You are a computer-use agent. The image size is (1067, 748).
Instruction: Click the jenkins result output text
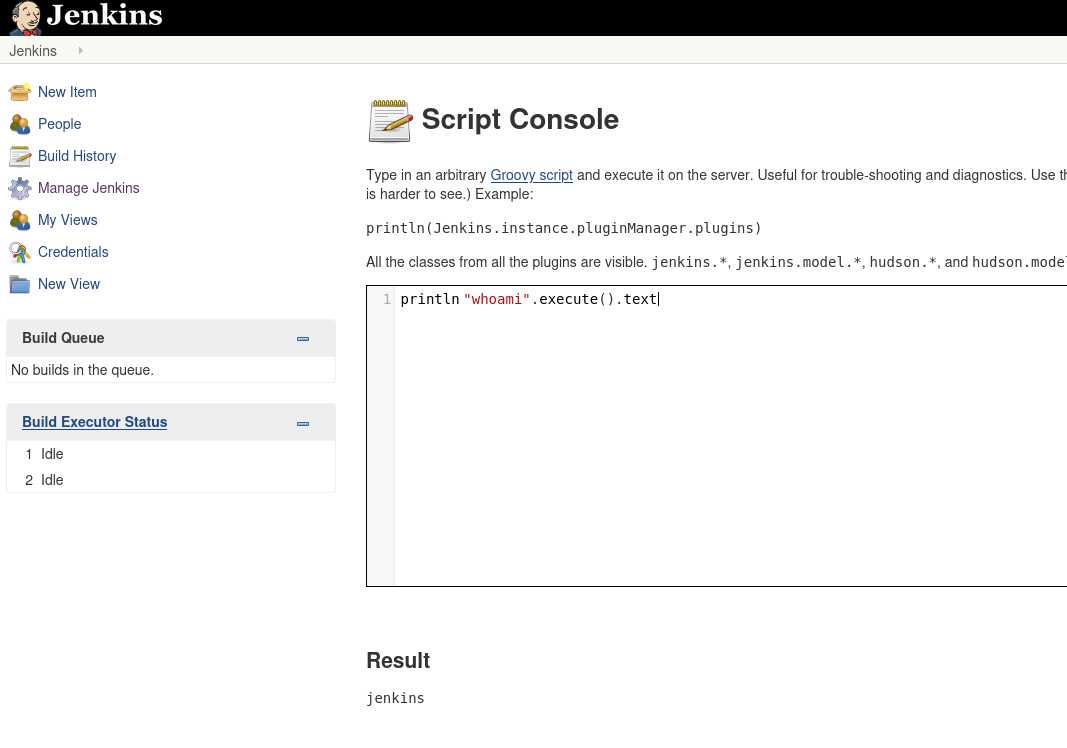395,698
